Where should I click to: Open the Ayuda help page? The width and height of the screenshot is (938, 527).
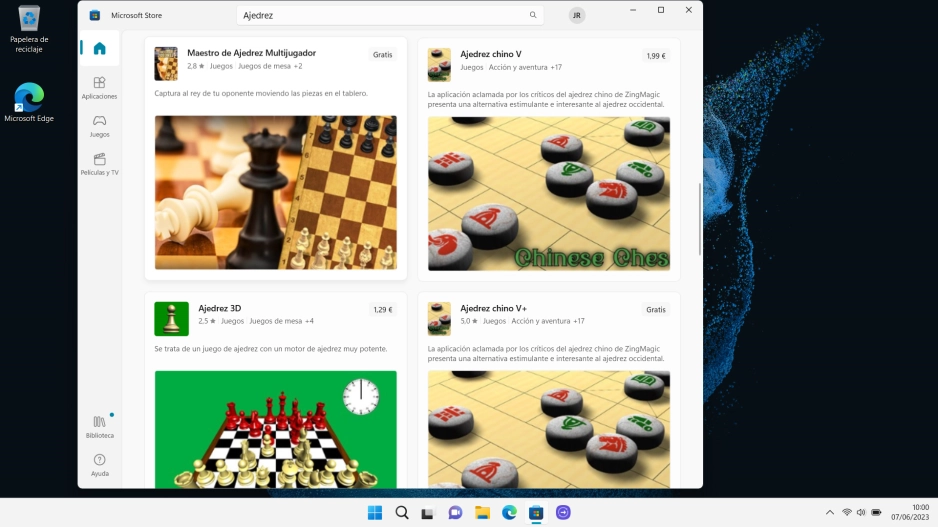[99, 465]
